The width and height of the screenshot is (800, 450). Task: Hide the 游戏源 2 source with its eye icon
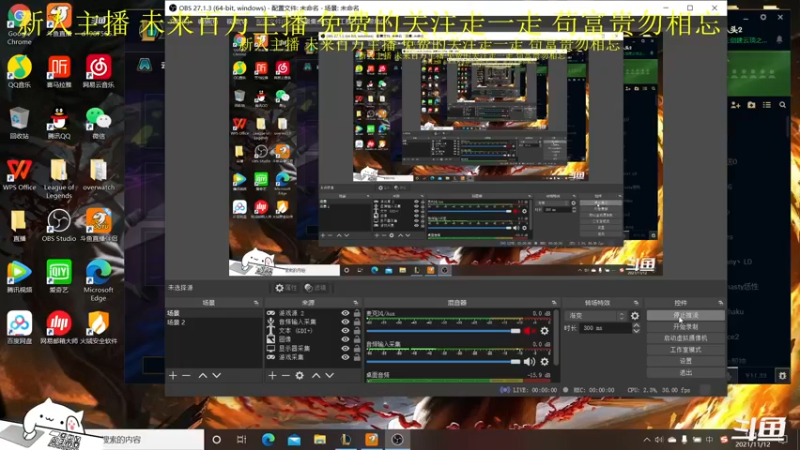point(345,313)
